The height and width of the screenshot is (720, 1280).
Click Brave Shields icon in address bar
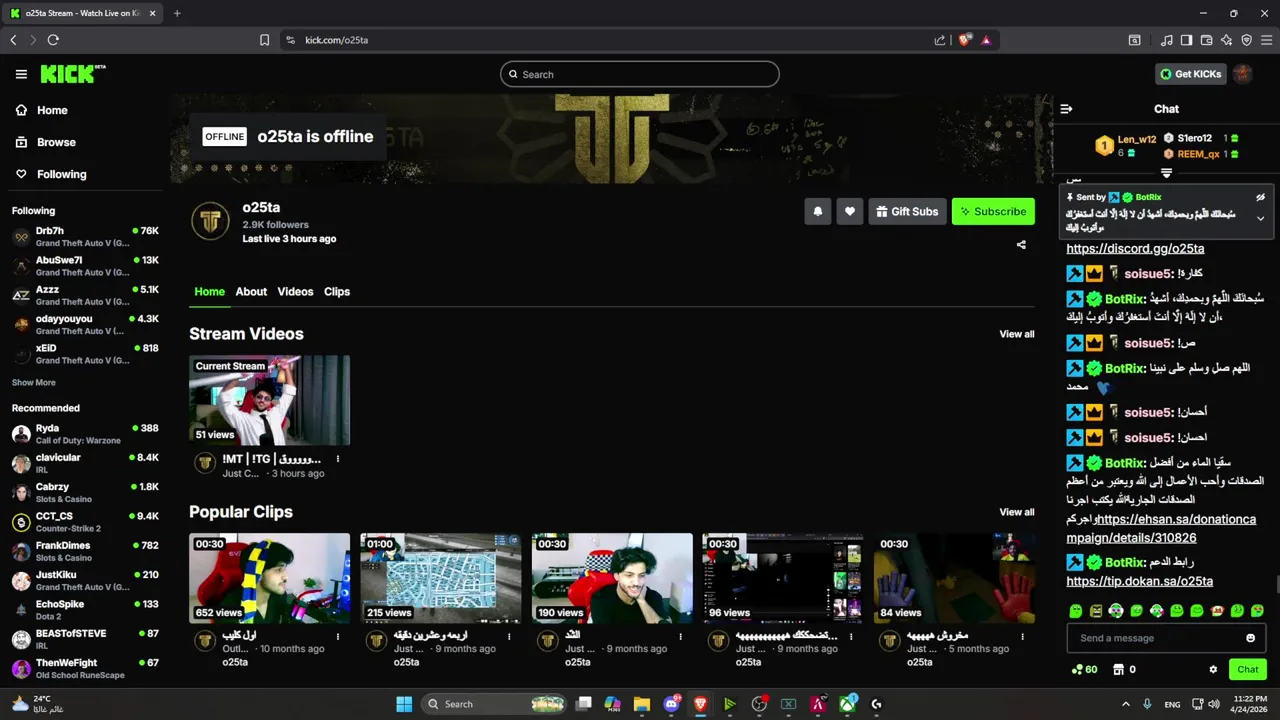964,40
